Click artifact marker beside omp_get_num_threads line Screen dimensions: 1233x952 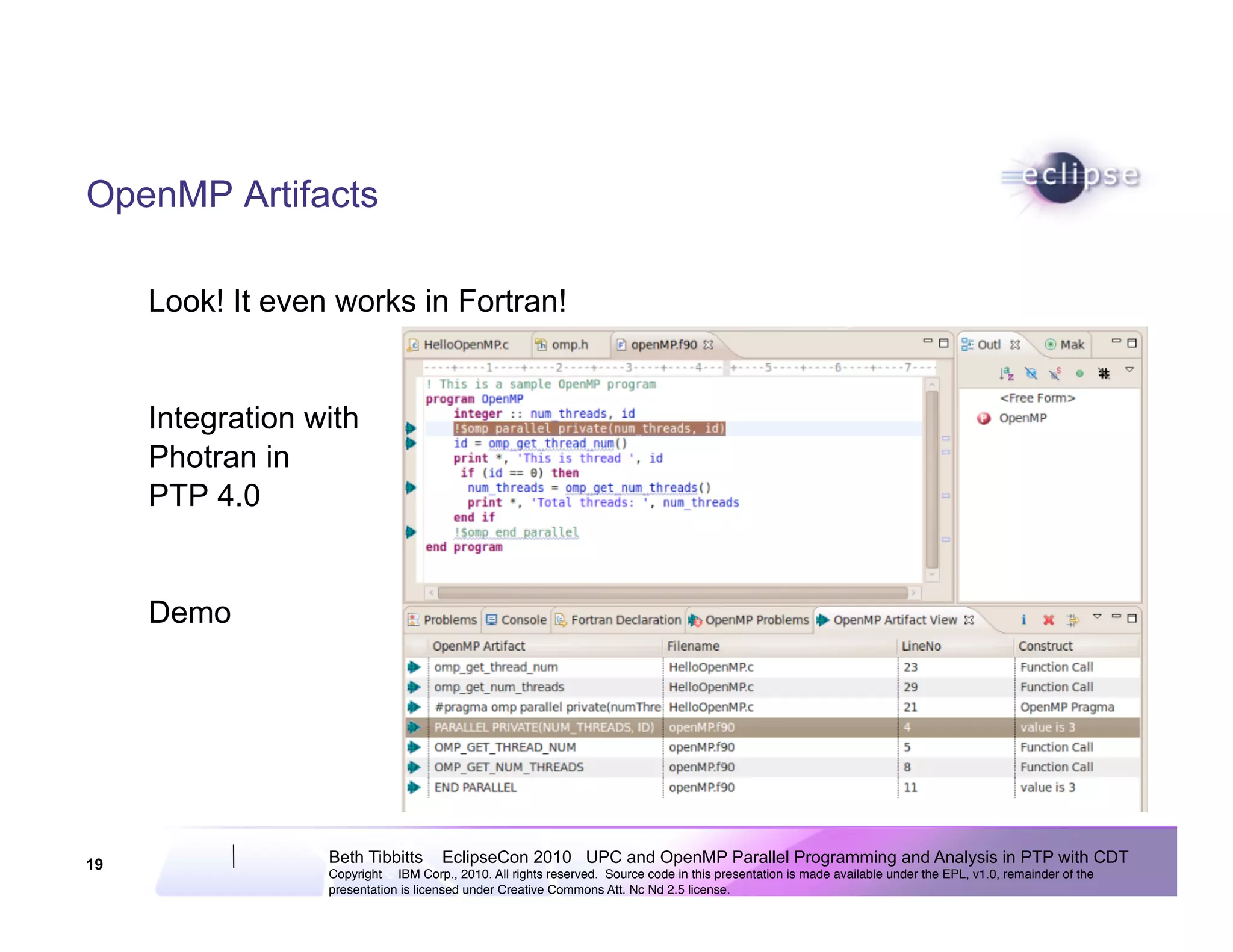tap(411, 487)
